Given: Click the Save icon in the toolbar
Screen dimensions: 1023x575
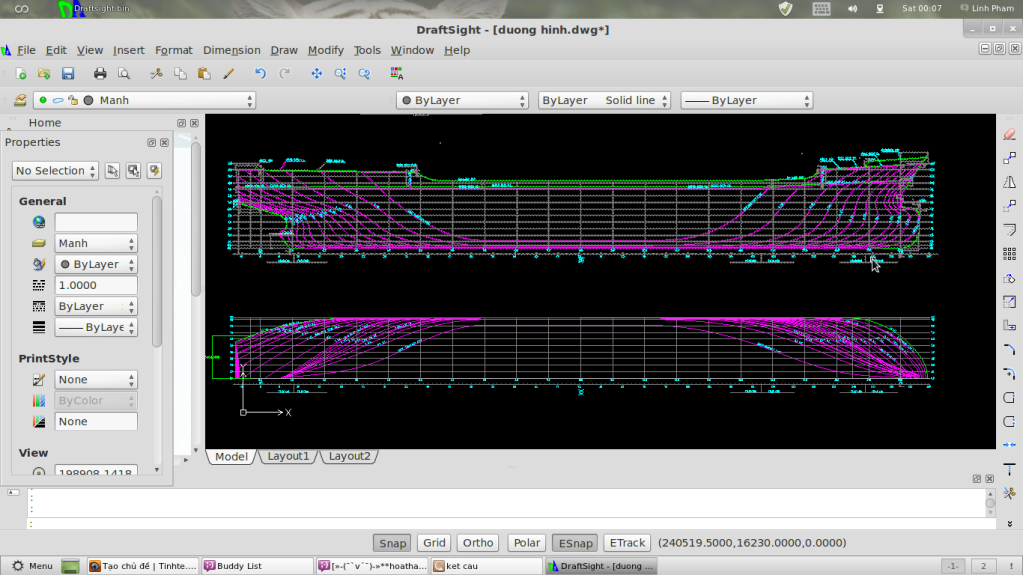Looking at the screenshot, I should 68,74.
